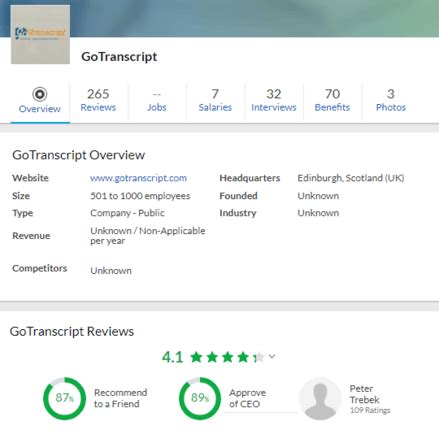This screenshot has width=439, height=430.
Task: Click the 89% Approve of CEO gauge
Action: point(200,398)
